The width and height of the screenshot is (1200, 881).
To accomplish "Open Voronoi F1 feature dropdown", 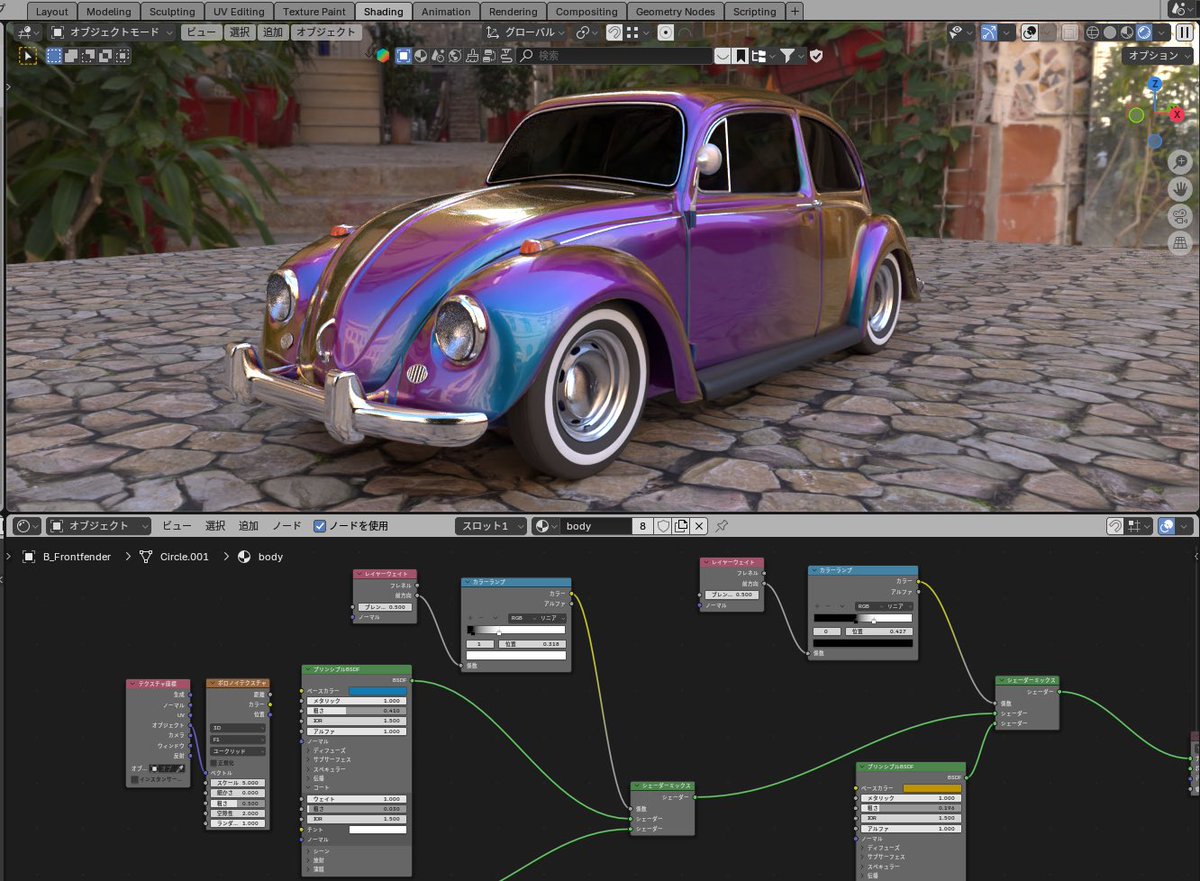I will (x=238, y=739).
